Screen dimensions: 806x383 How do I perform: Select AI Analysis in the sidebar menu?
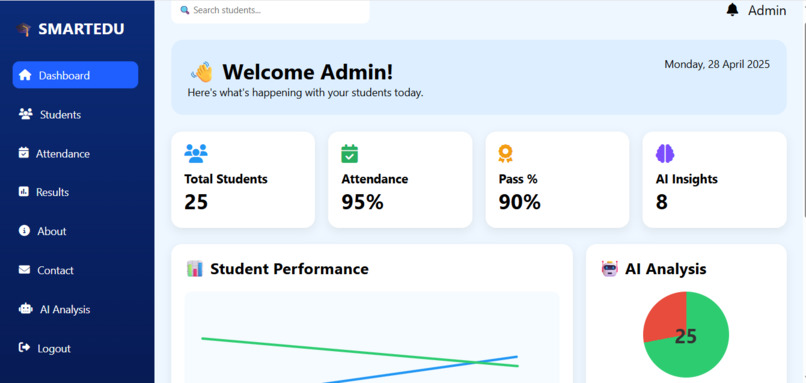click(76, 309)
